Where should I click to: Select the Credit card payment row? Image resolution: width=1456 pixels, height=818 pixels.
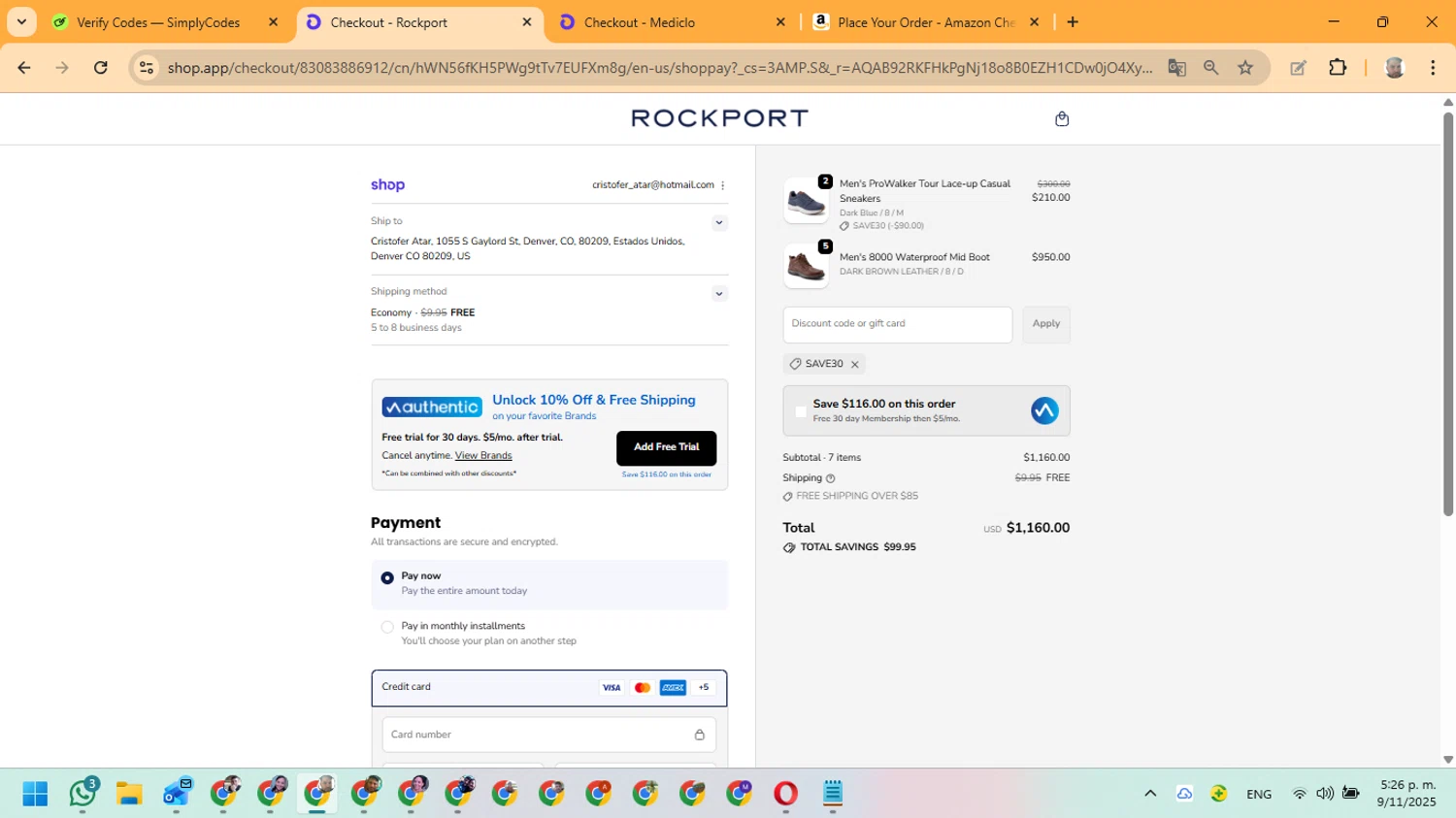(549, 688)
